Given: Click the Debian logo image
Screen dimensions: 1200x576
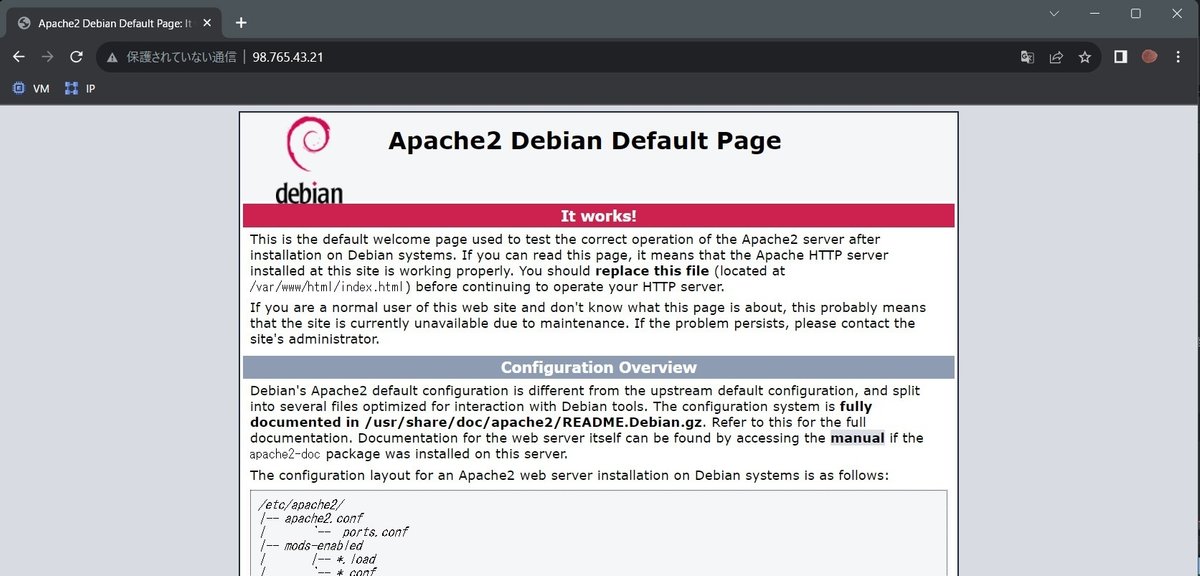Looking at the screenshot, I should [309, 160].
